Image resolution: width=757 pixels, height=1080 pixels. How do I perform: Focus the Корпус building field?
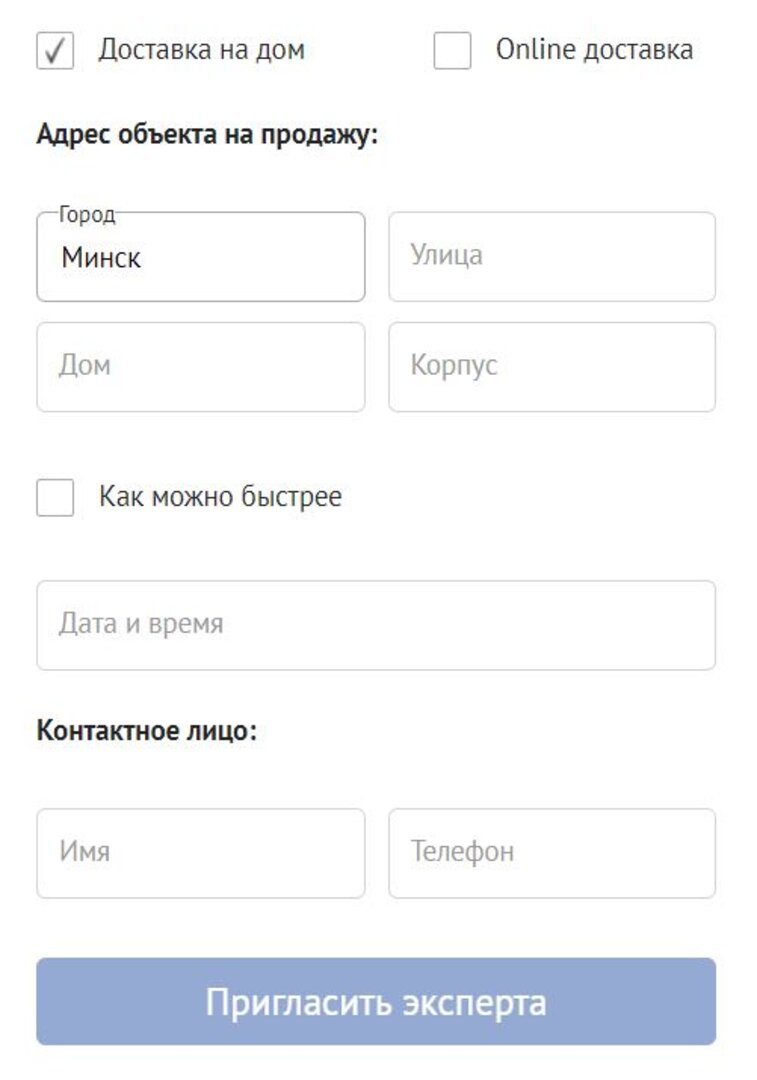pos(552,366)
